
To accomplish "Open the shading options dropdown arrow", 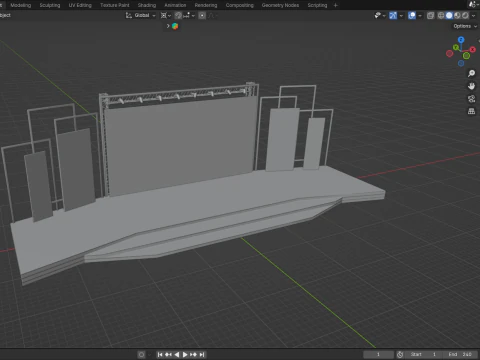I will click(473, 15).
